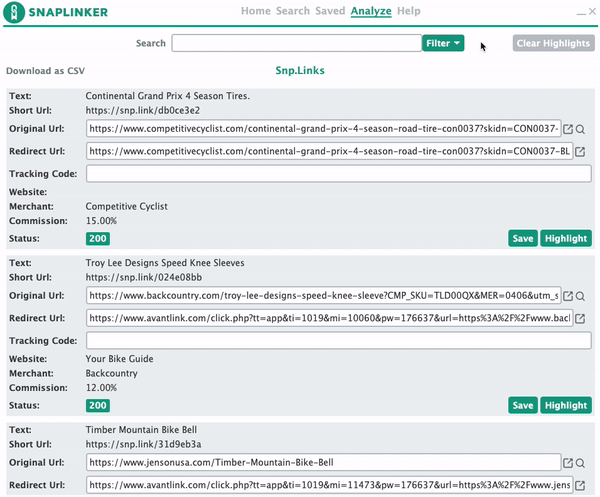The image size is (600, 497).
Task: Go to the Home tab
Action: point(256,11)
